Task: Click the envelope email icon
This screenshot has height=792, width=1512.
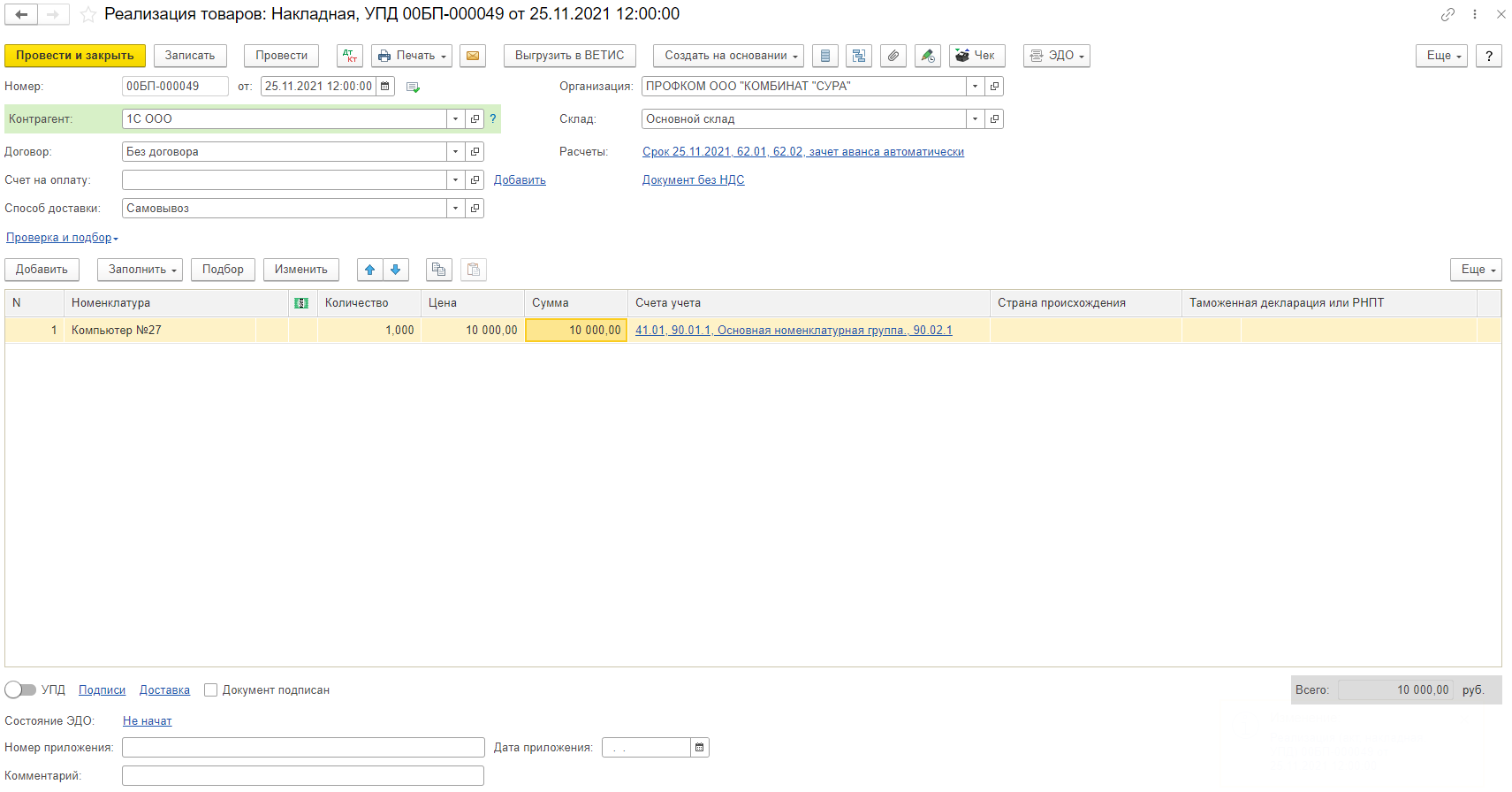Action: (x=473, y=56)
